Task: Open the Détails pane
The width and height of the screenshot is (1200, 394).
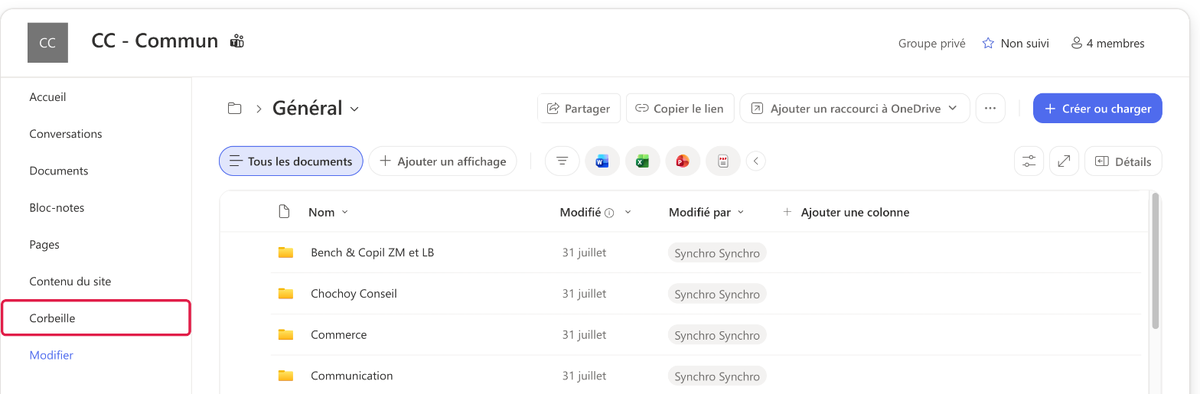Action: 1123,161
